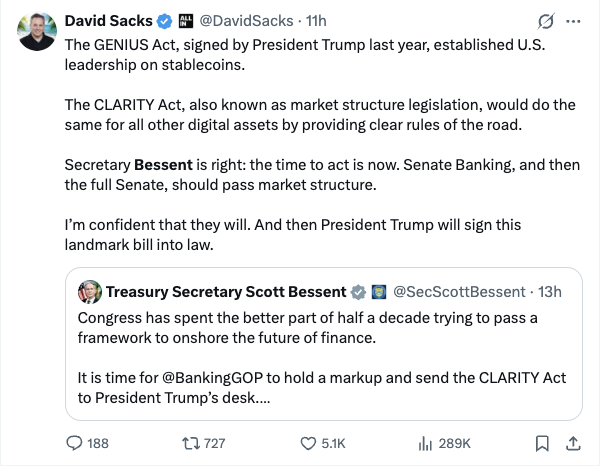
Task: Click the All-In affiliation badge
Action: click(184, 21)
